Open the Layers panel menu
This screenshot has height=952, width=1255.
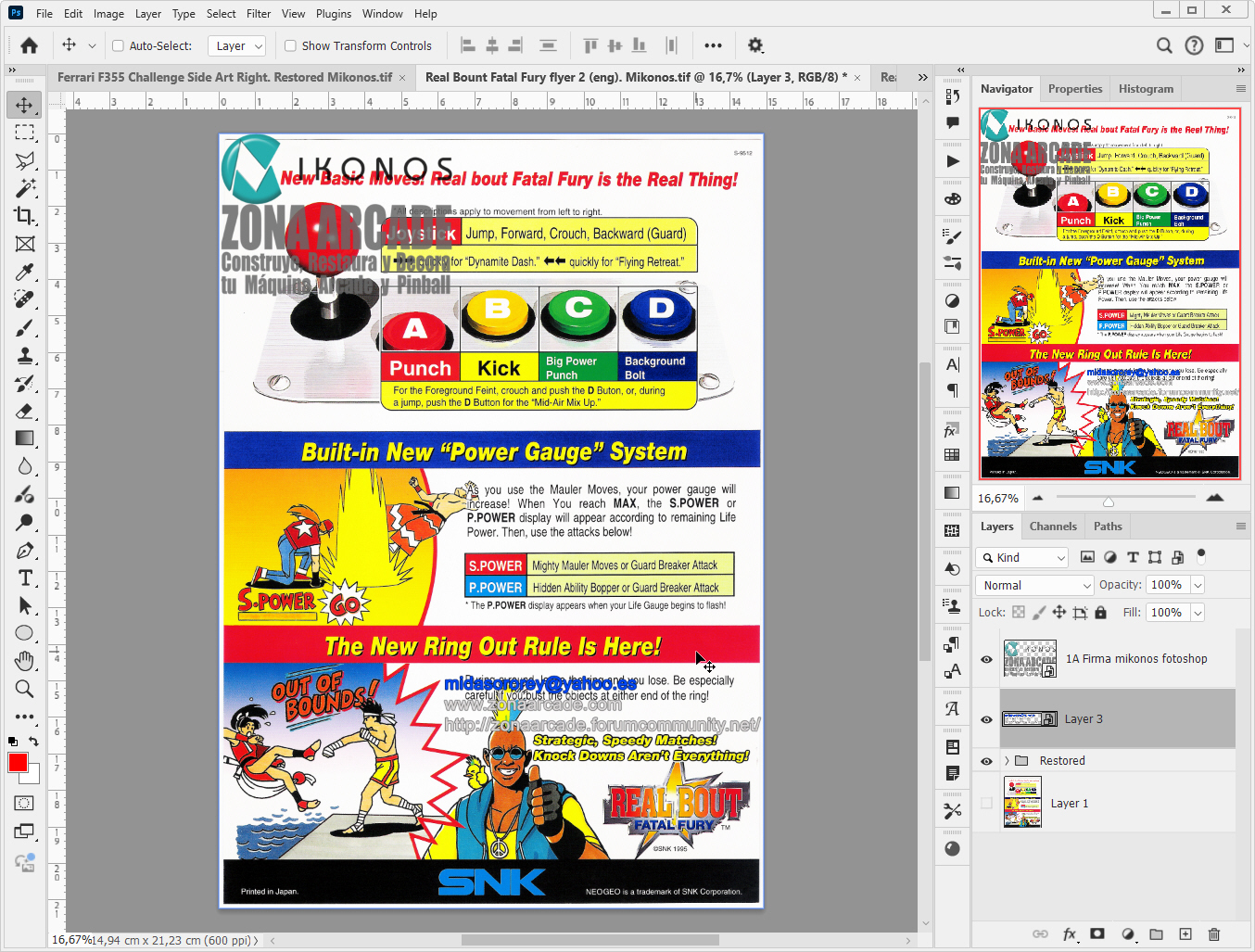[x=1240, y=527]
